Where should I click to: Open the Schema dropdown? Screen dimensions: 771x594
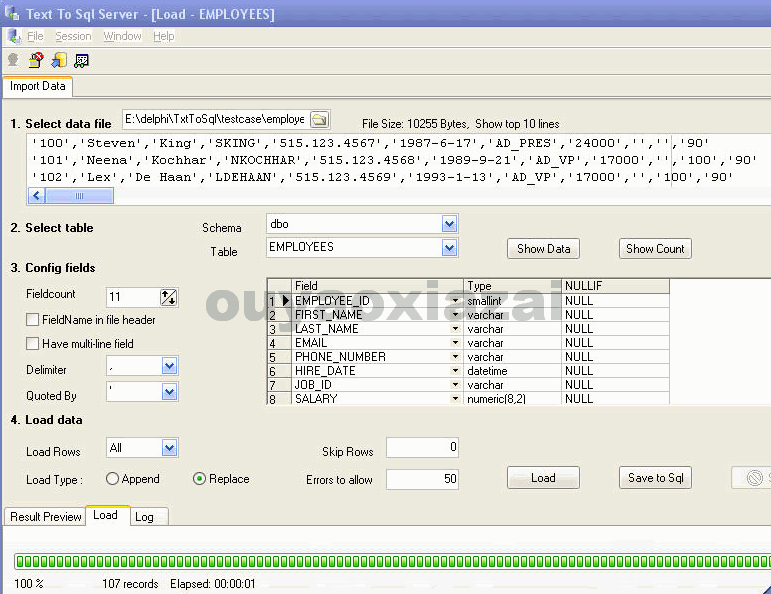click(x=449, y=224)
